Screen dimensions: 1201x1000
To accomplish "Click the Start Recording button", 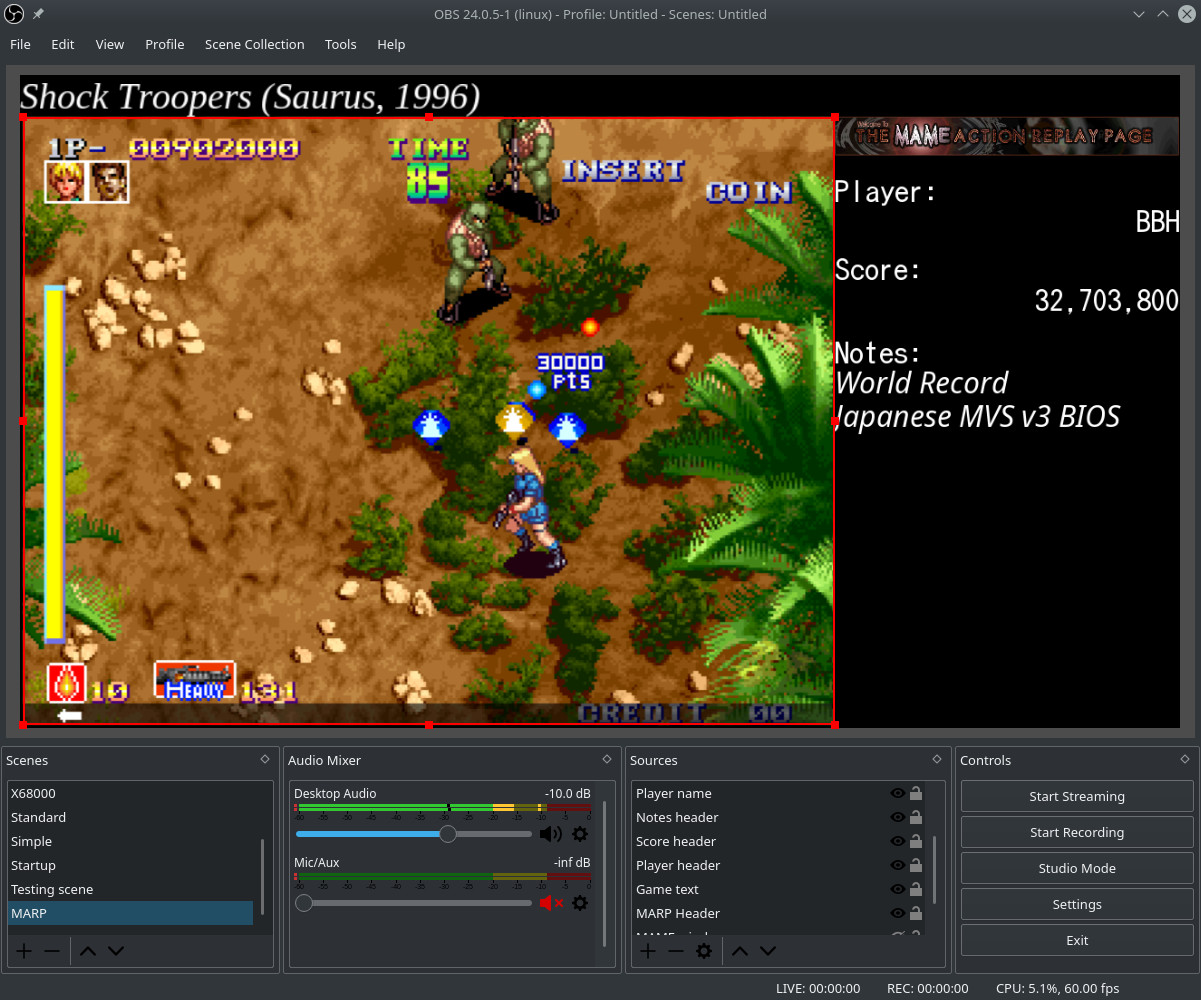I will (1076, 832).
